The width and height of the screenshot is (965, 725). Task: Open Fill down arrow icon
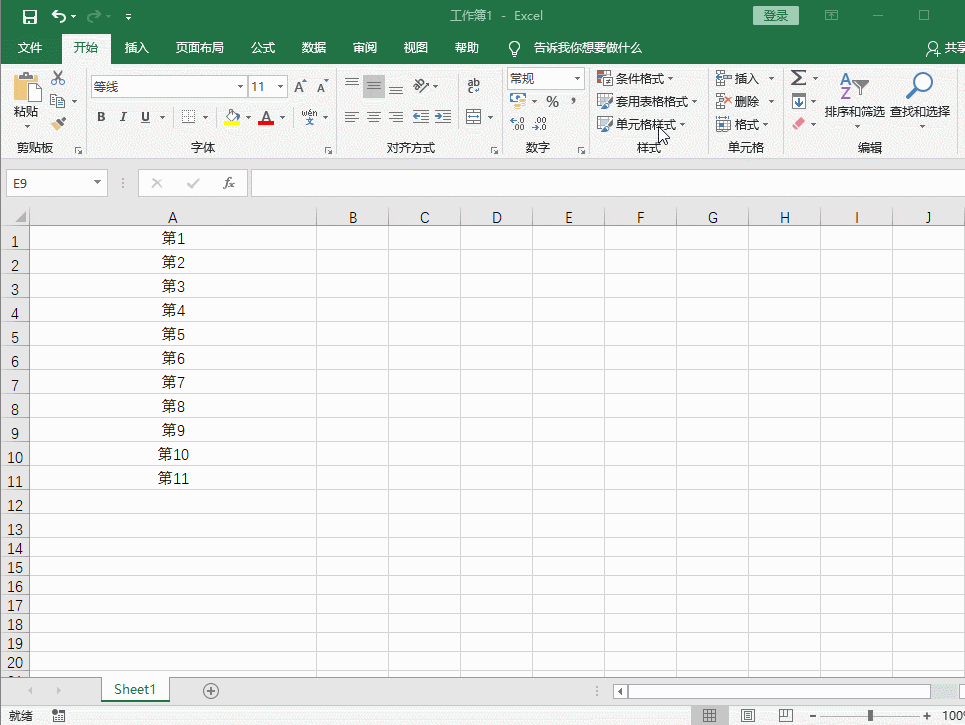point(799,101)
